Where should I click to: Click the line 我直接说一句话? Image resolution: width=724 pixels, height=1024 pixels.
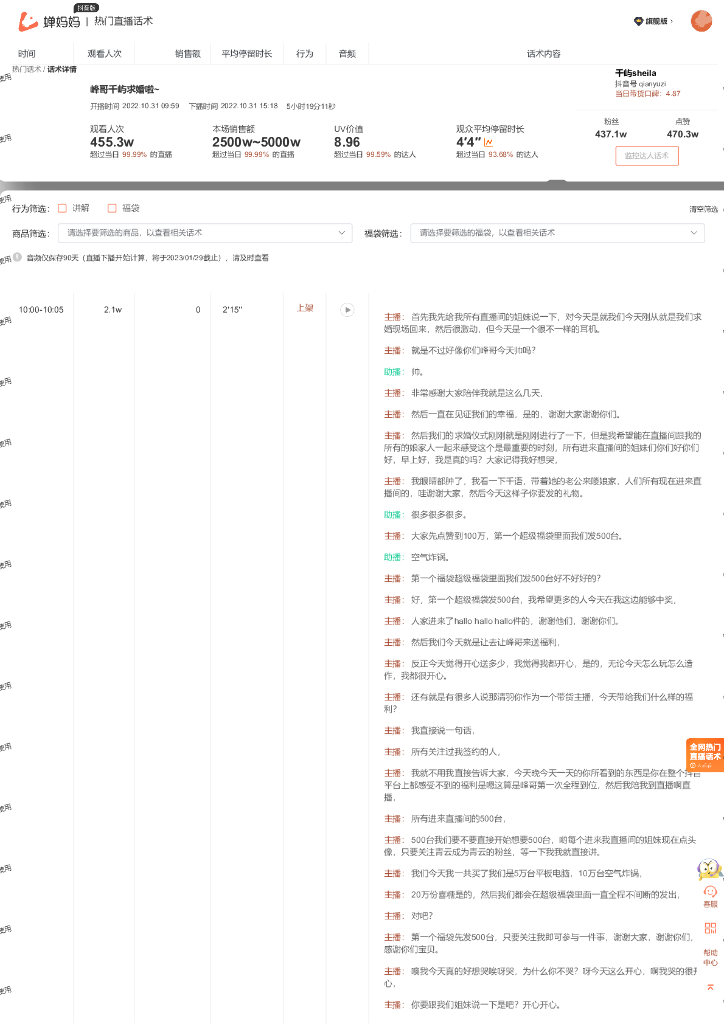[x=443, y=730]
